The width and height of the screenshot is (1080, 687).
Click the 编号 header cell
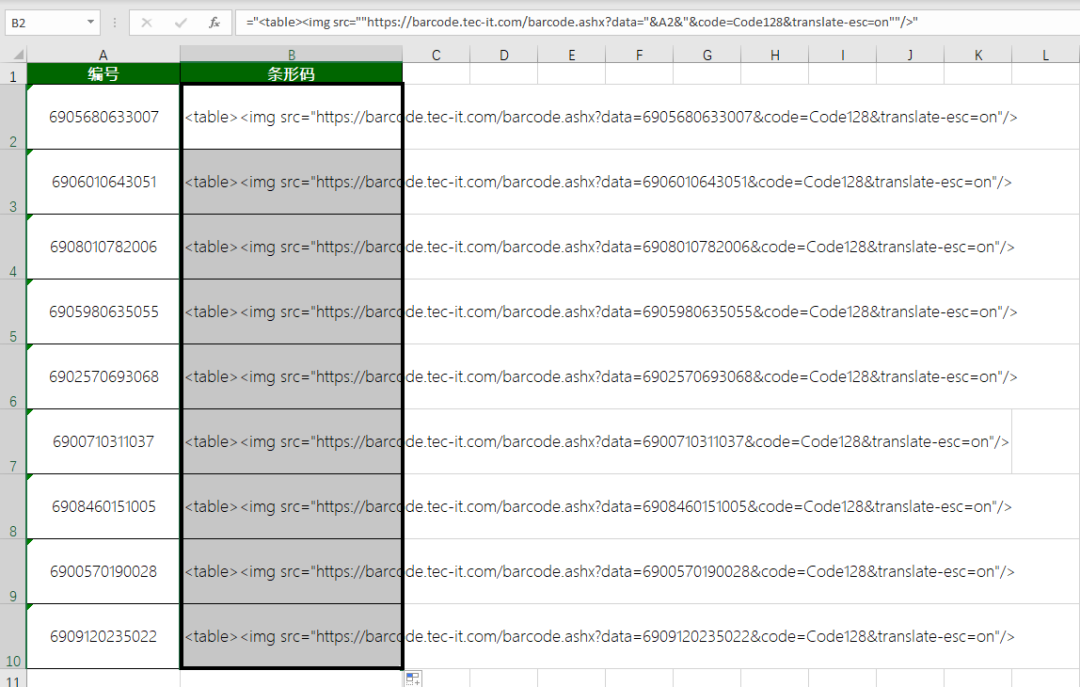point(103,74)
